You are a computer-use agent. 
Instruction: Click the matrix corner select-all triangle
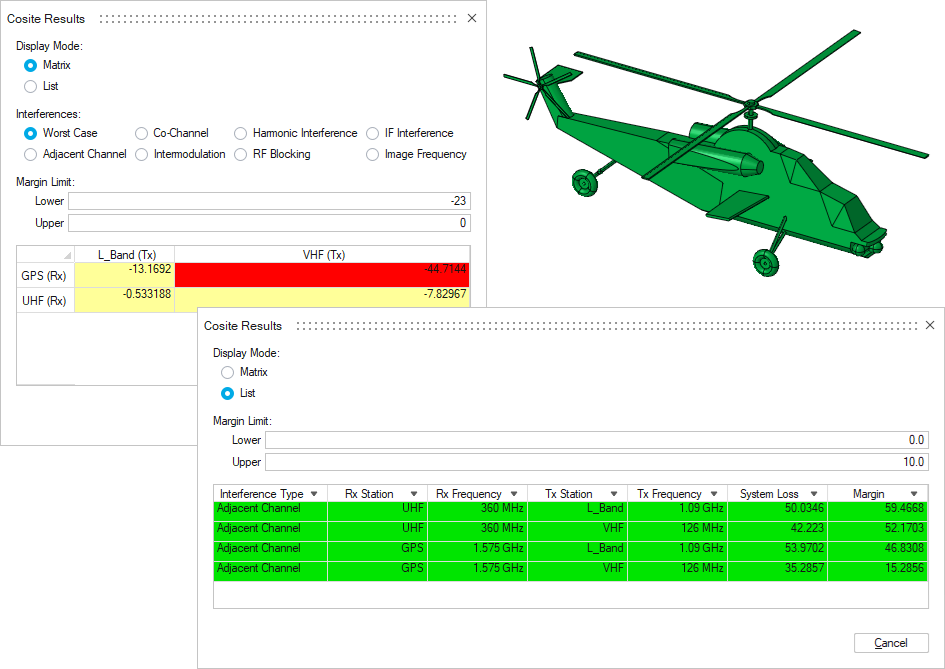pos(67,255)
